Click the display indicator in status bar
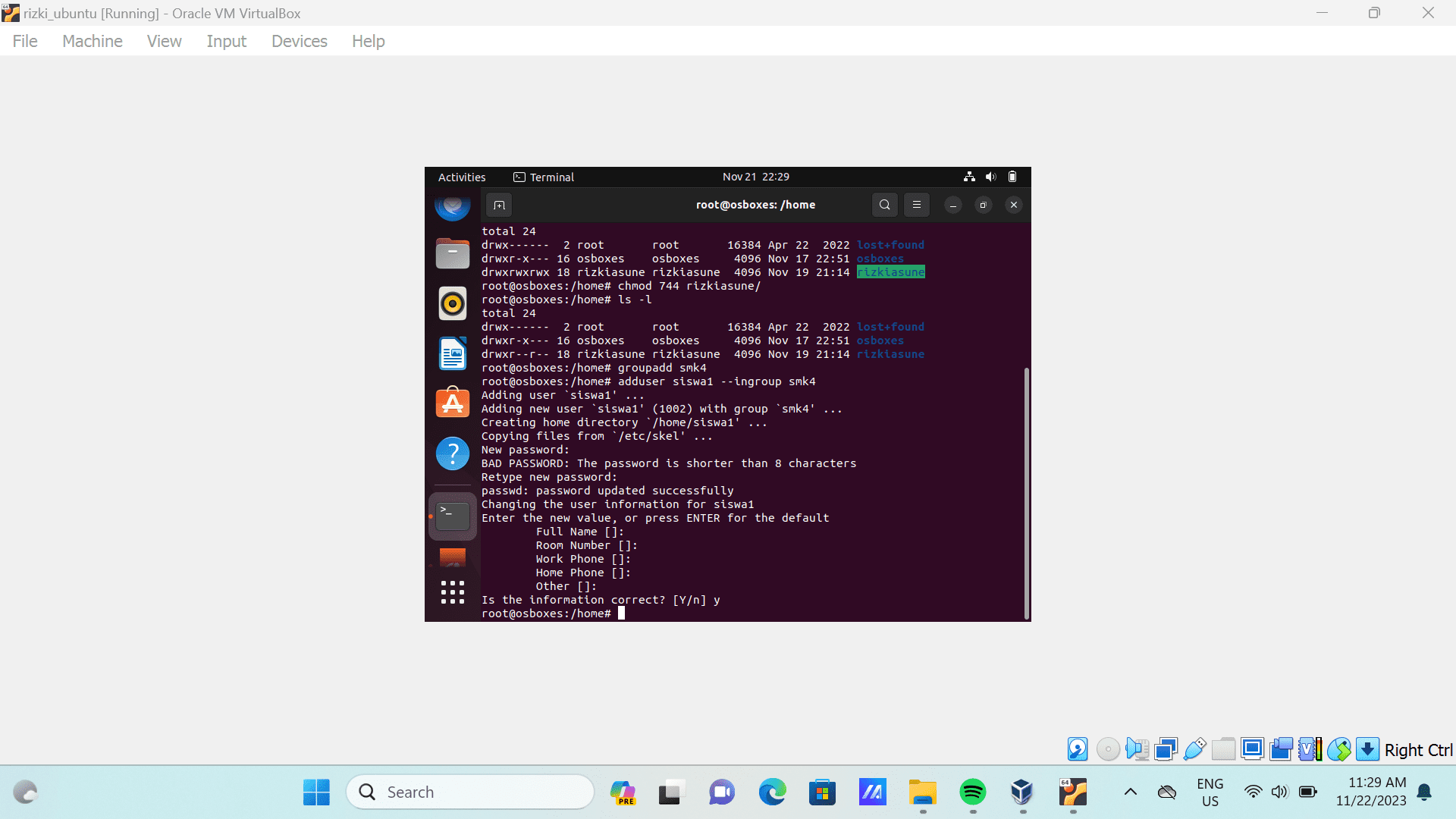Image resolution: width=1456 pixels, height=819 pixels. pos(1253,749)
